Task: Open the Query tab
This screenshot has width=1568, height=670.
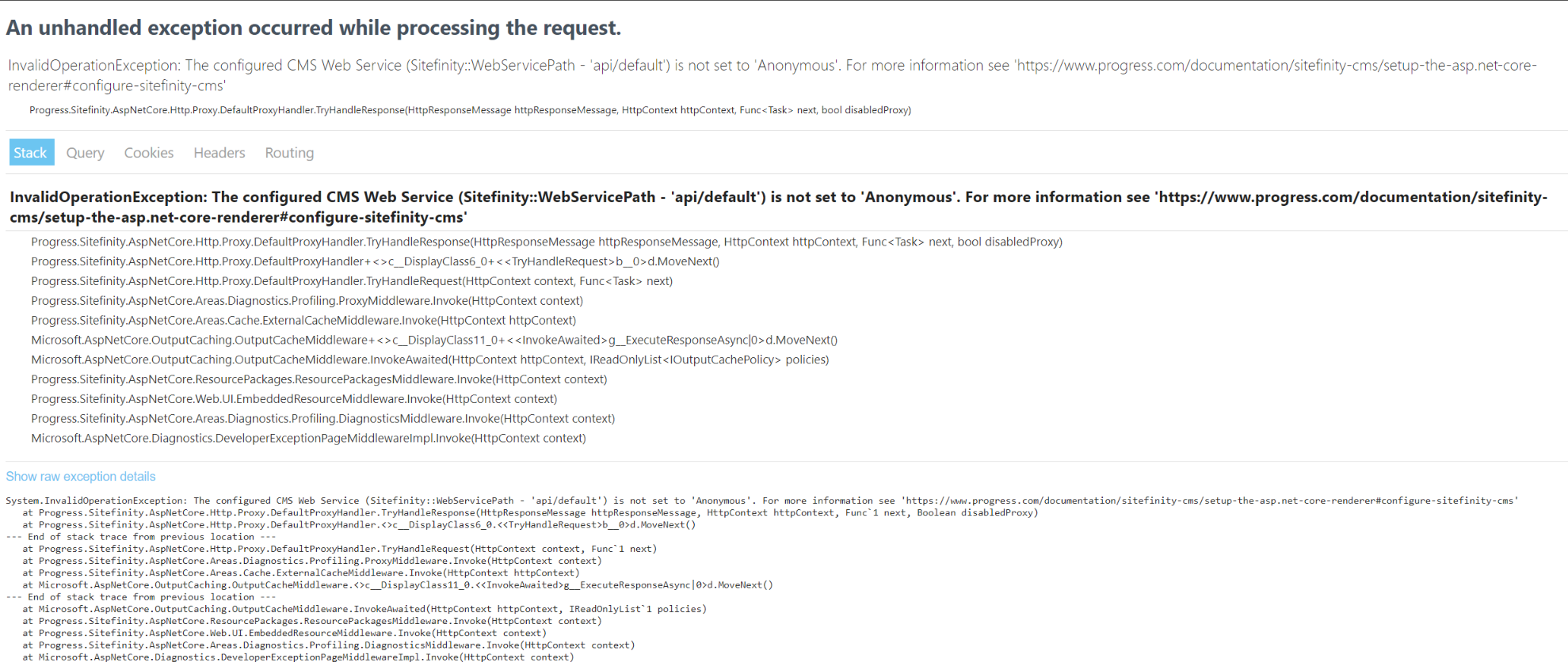Action: tap(86, 152)
